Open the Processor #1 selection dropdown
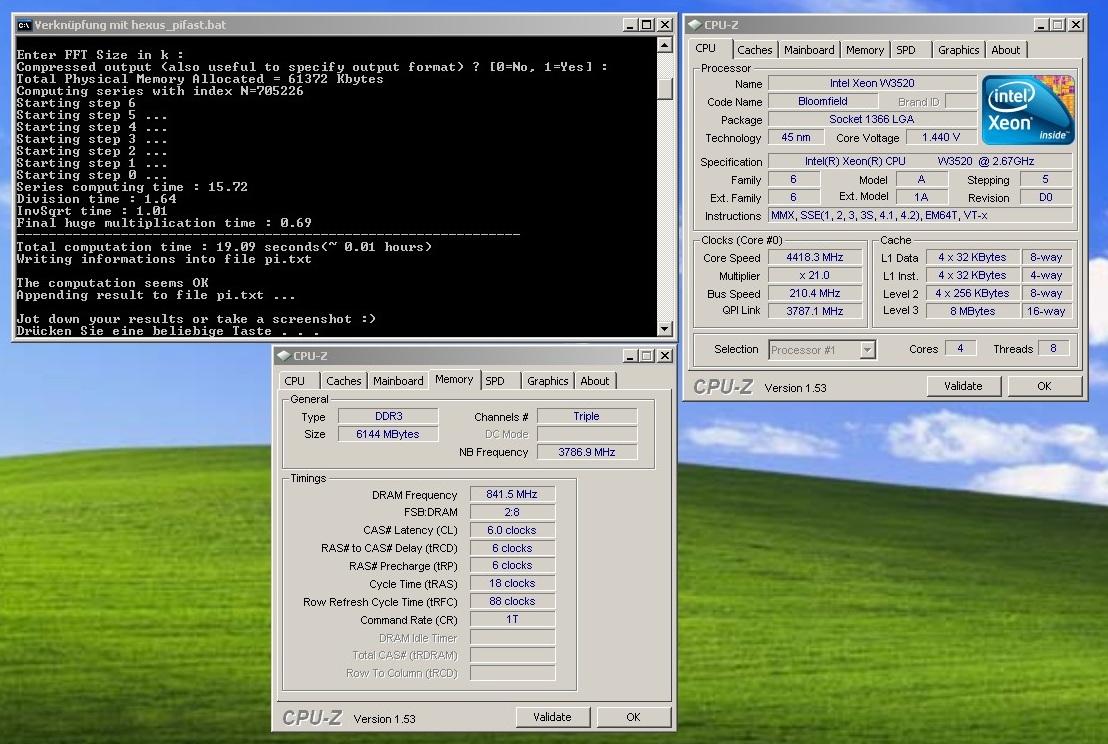1108x744 pixels. coord(867,349)
